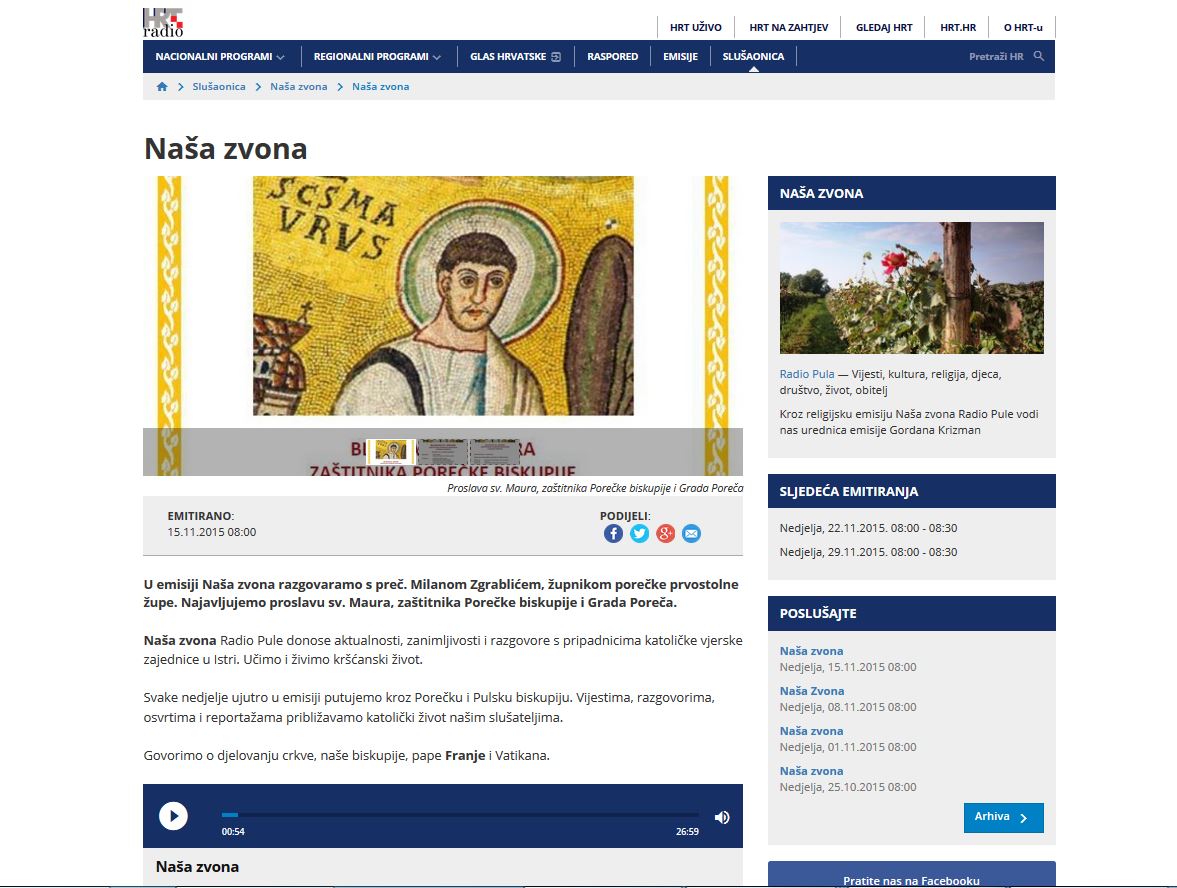Select first gallery thumbnail of St. Maurus
Screen dimensions: 1177x888
391,452
